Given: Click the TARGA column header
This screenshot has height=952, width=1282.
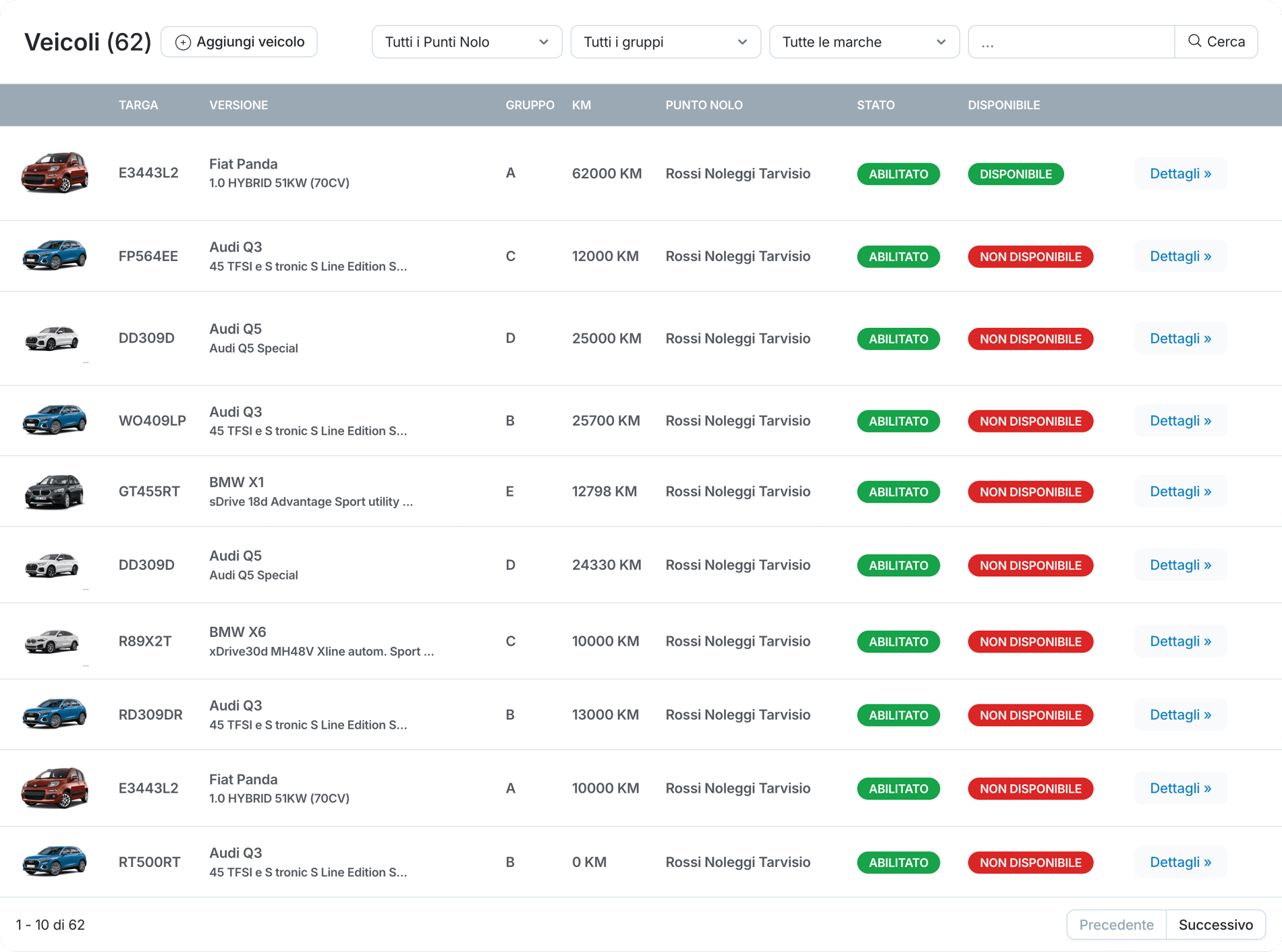Looking at the screenshot, I should click(138, 105).
